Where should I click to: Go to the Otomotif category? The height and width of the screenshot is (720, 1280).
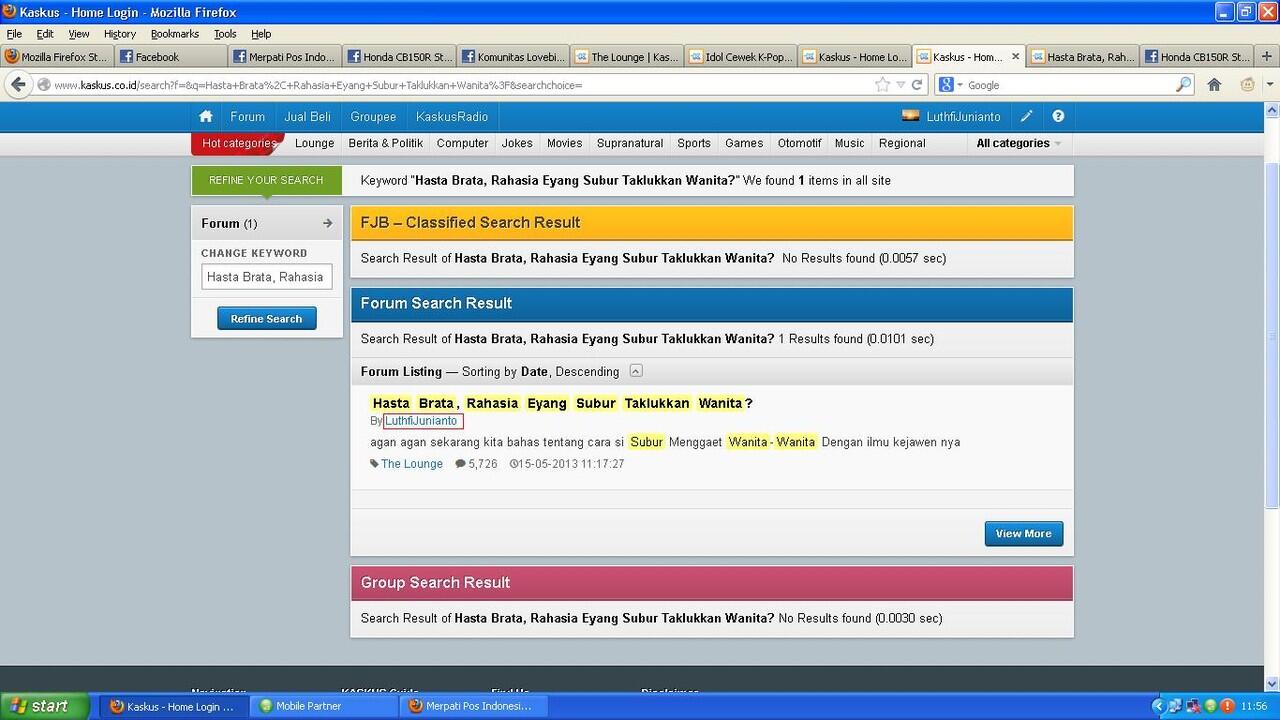coord(799,143)
